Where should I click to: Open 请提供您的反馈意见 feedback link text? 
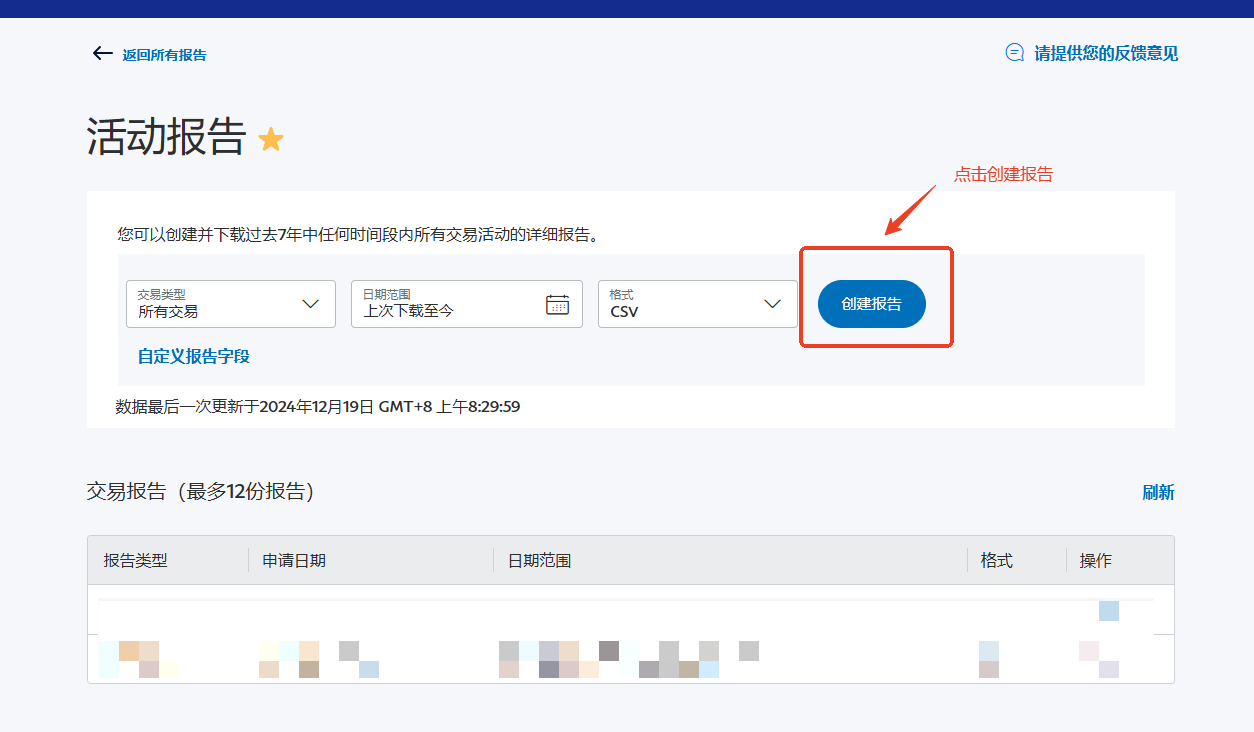point(1106,54)
